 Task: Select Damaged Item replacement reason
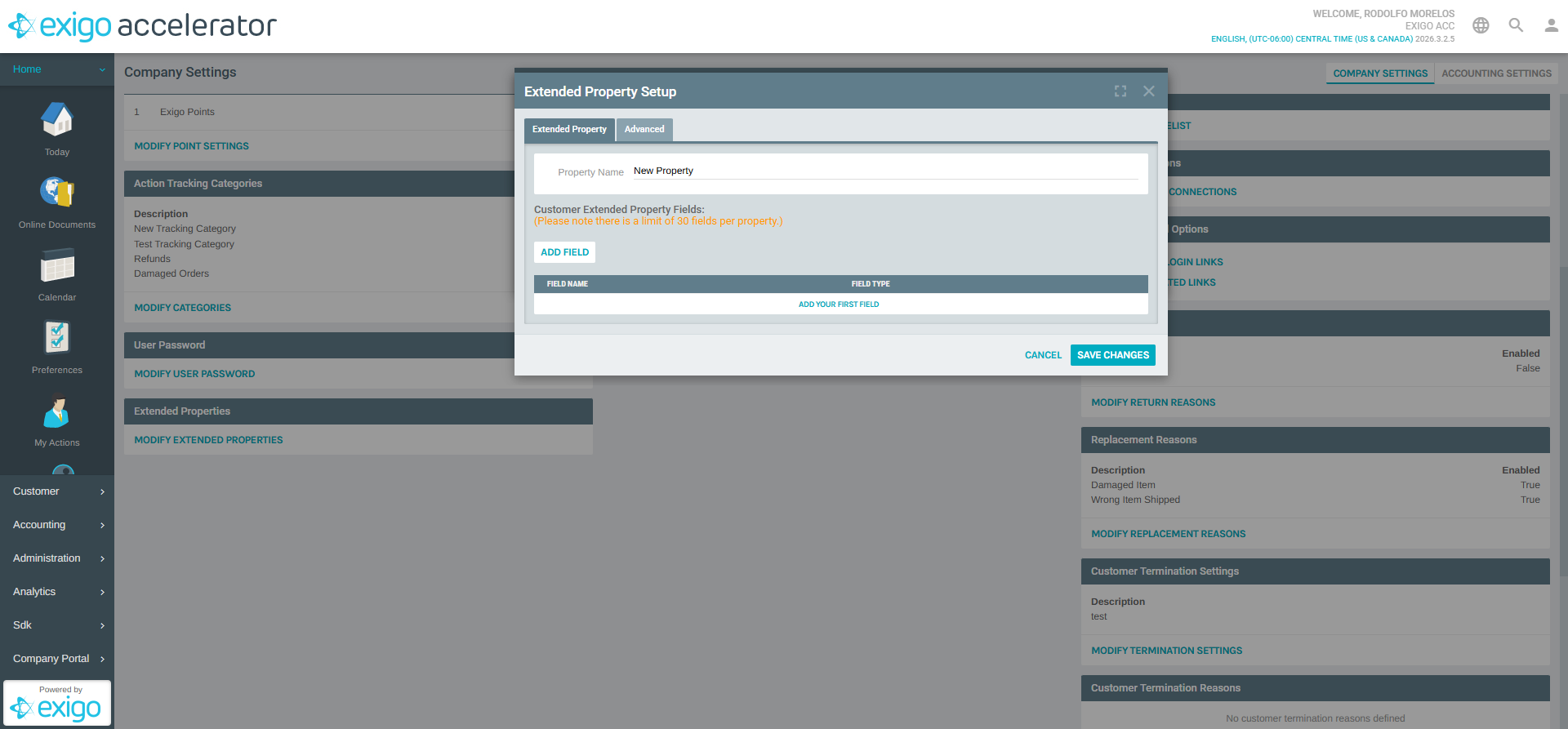click(1123, 485)
